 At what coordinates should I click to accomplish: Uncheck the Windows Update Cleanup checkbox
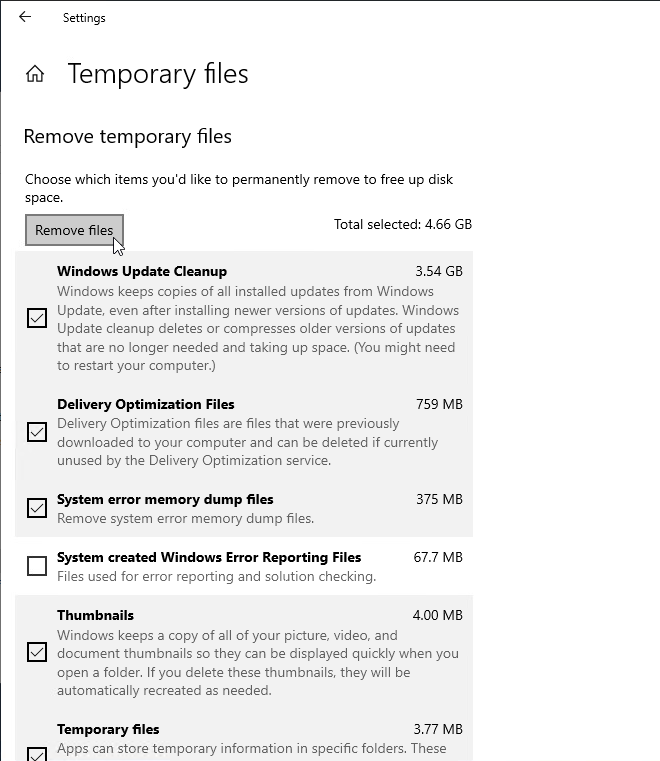pos(37,318)
